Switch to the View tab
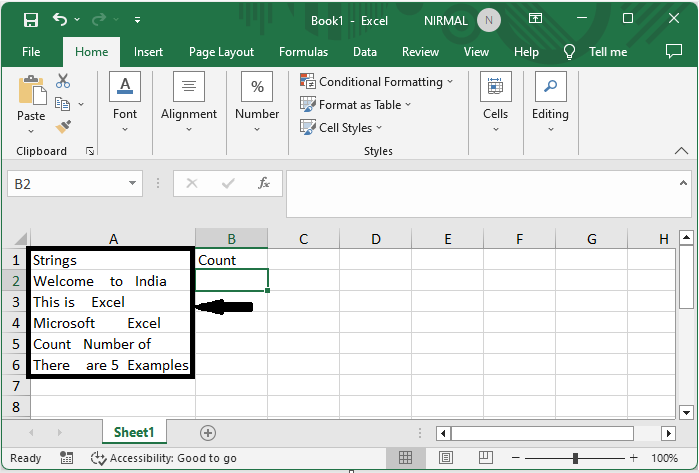 (476, 52)
